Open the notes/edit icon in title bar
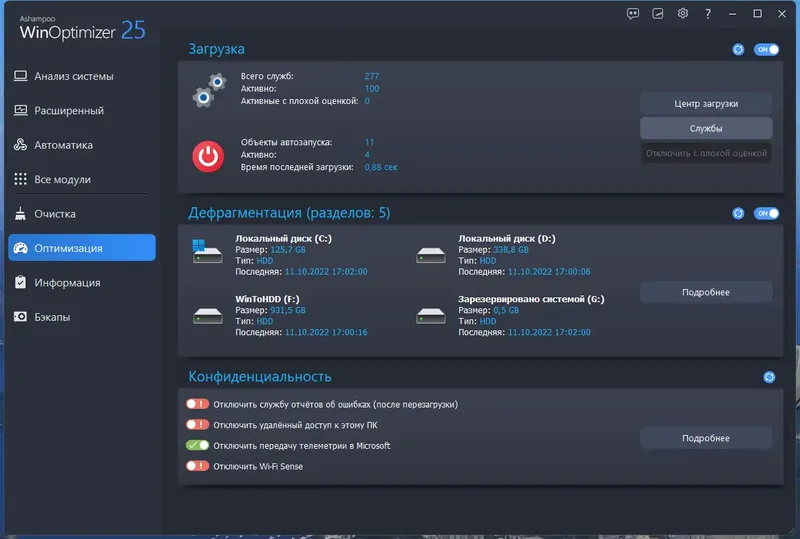The width and height of the screenshot is (800, 539). pyautogui.click(x=658, y=14)
